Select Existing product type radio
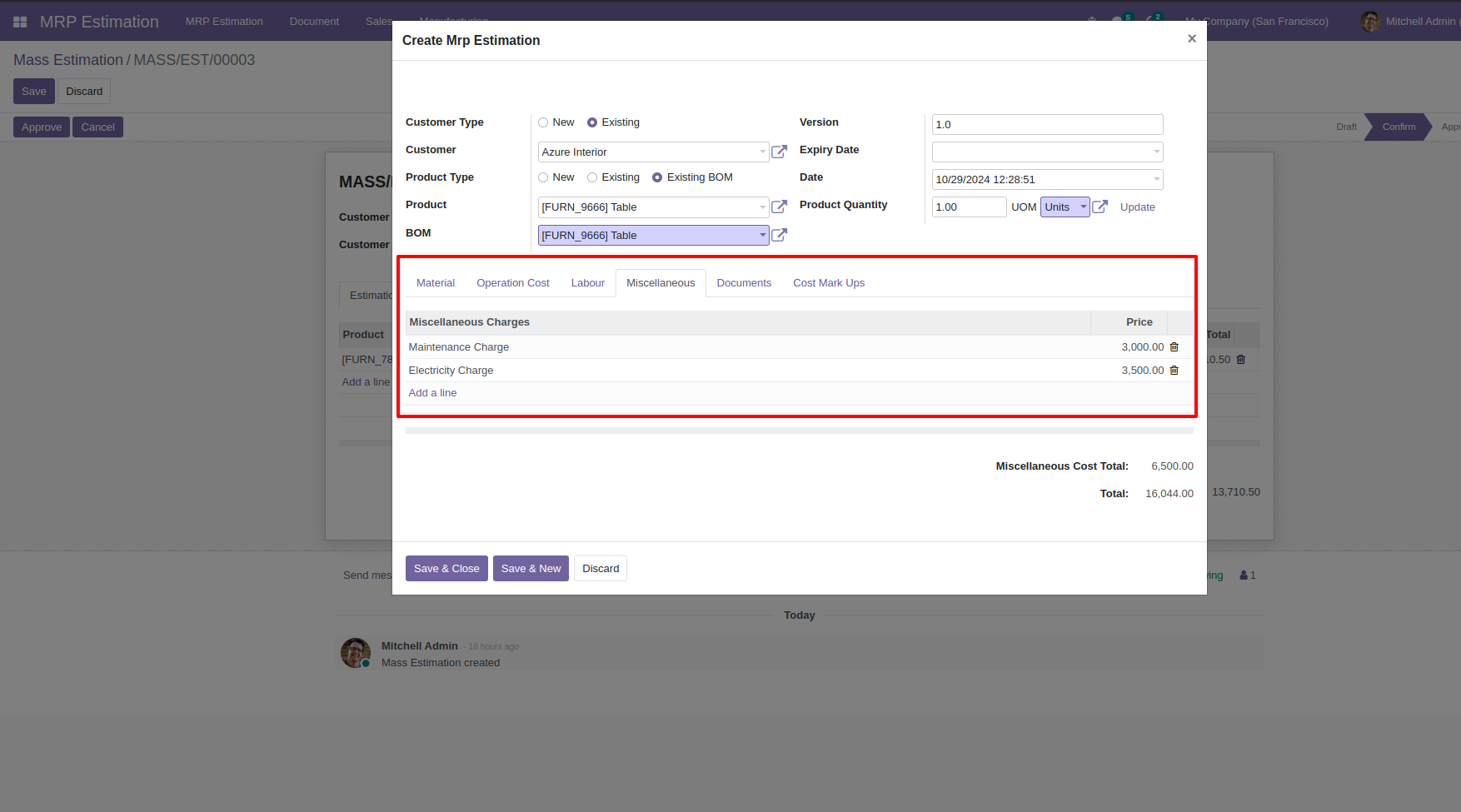This screenshot has height=812, width=1461. pyautogui.click(x=592, y=177)
